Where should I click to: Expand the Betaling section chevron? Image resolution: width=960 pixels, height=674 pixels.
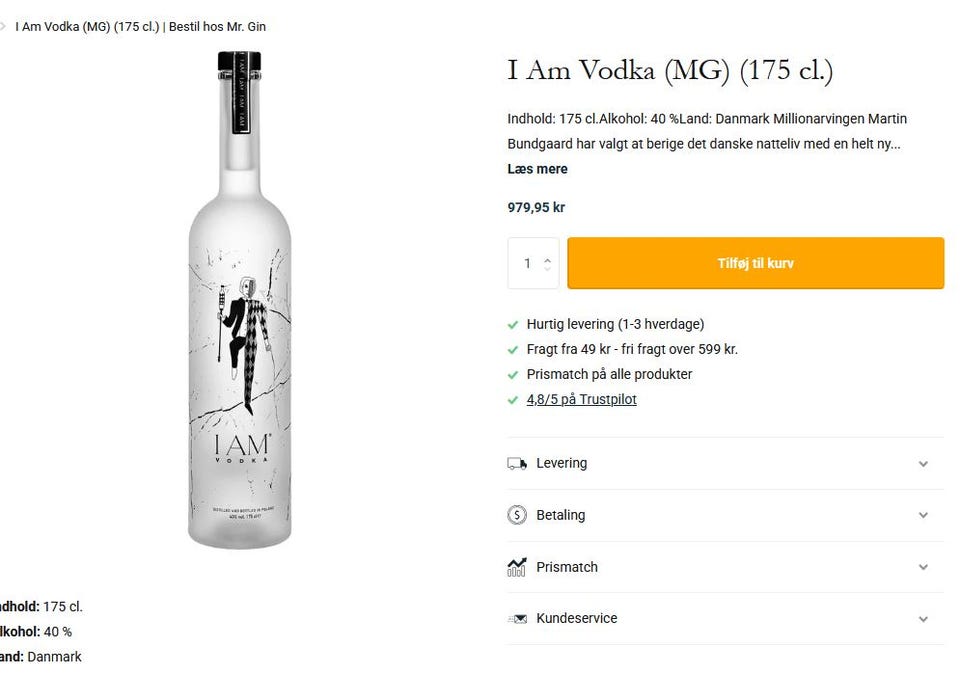(923, 515)
